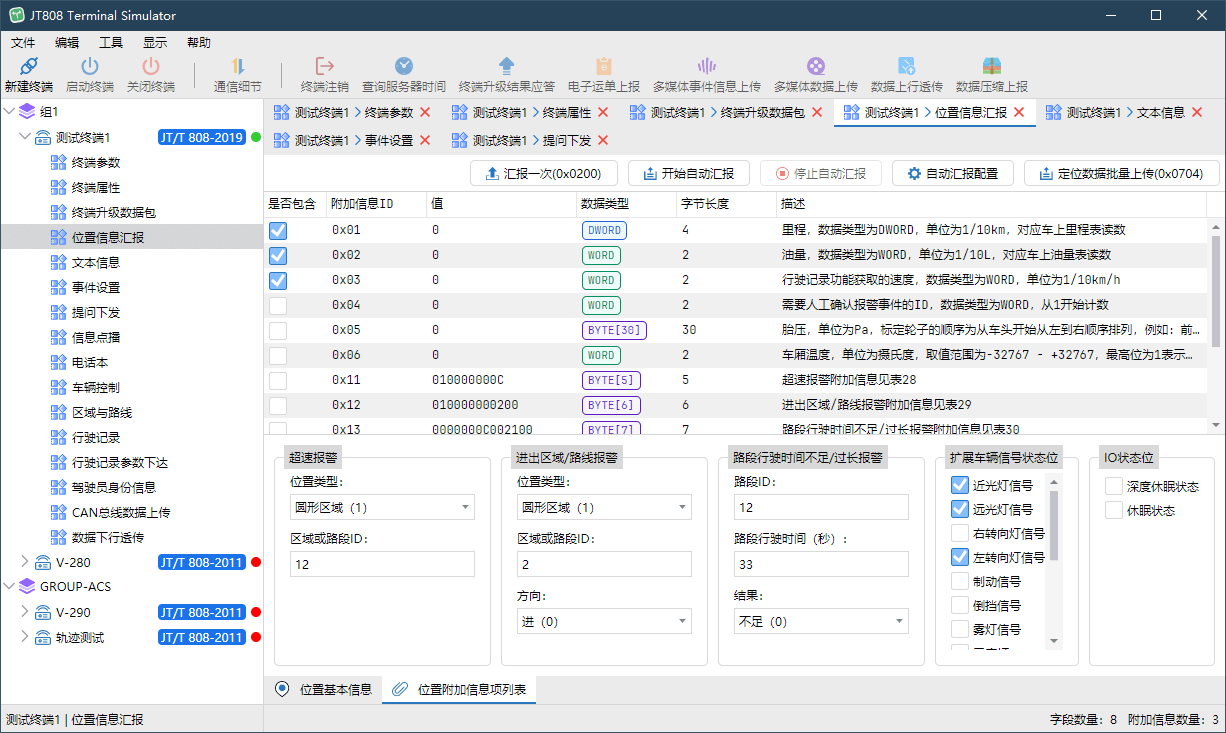Click the 新建终端 toolbar icon

pos(28,67)
